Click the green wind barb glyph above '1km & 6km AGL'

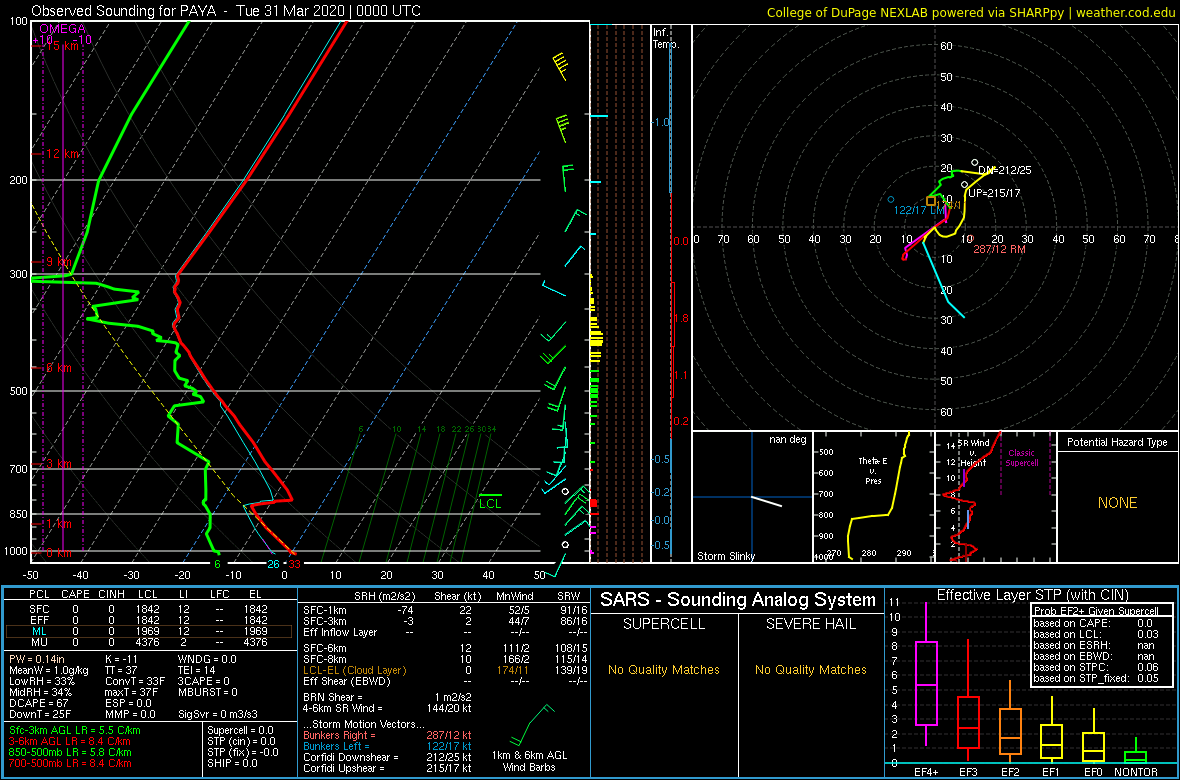[x=531, y=724]
